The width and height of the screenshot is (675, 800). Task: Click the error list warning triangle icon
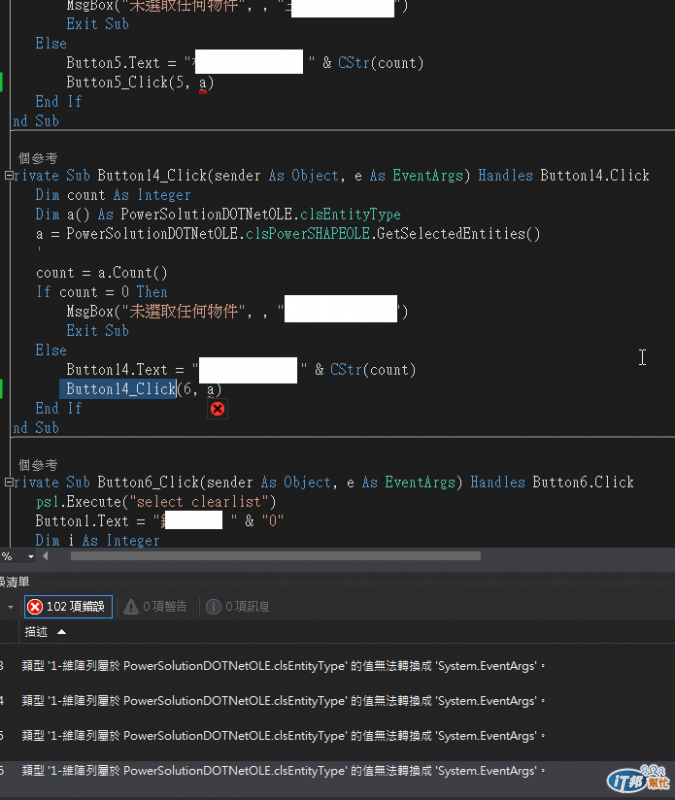click(131, 607)
